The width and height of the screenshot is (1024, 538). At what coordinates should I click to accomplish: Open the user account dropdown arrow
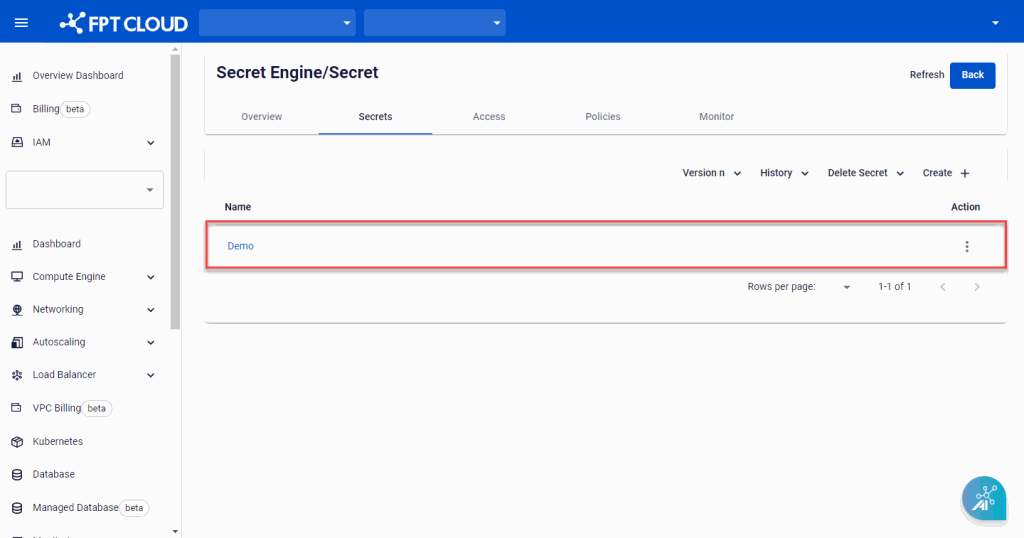pos(995,23)
